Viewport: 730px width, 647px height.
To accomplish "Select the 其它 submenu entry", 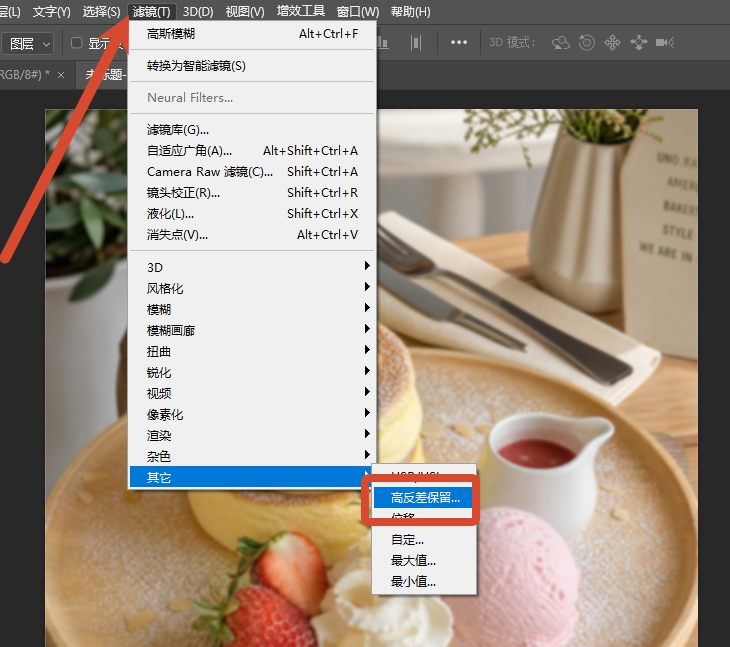I will 252,477.
